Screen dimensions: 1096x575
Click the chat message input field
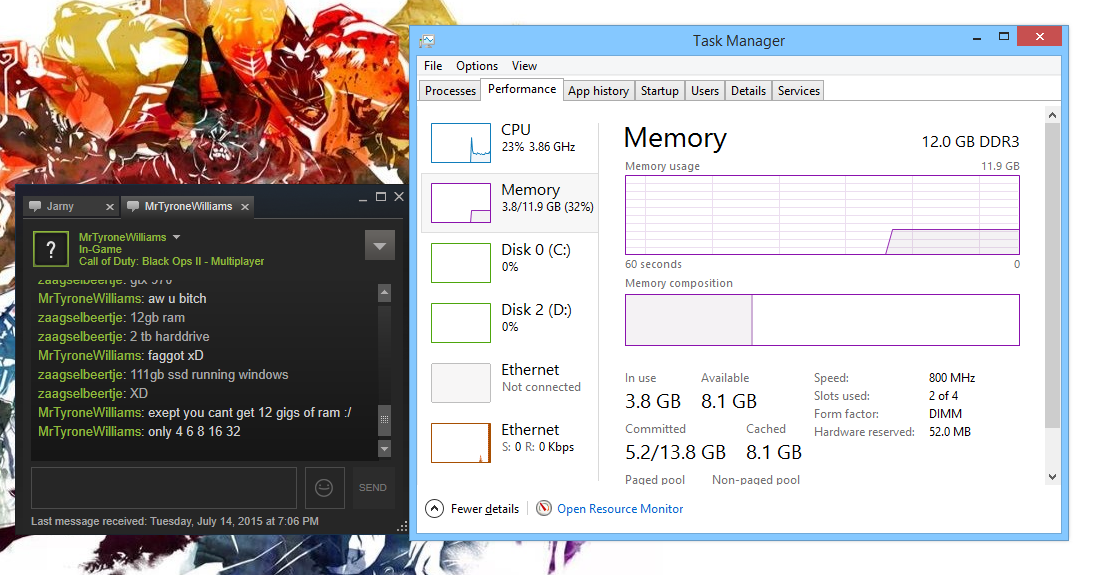point(164,488)
